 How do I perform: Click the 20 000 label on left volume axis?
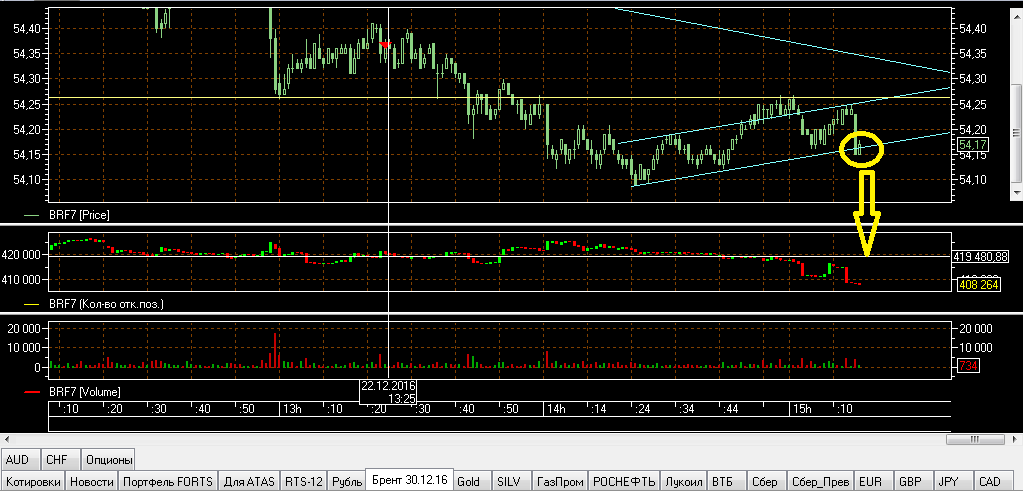26,329
